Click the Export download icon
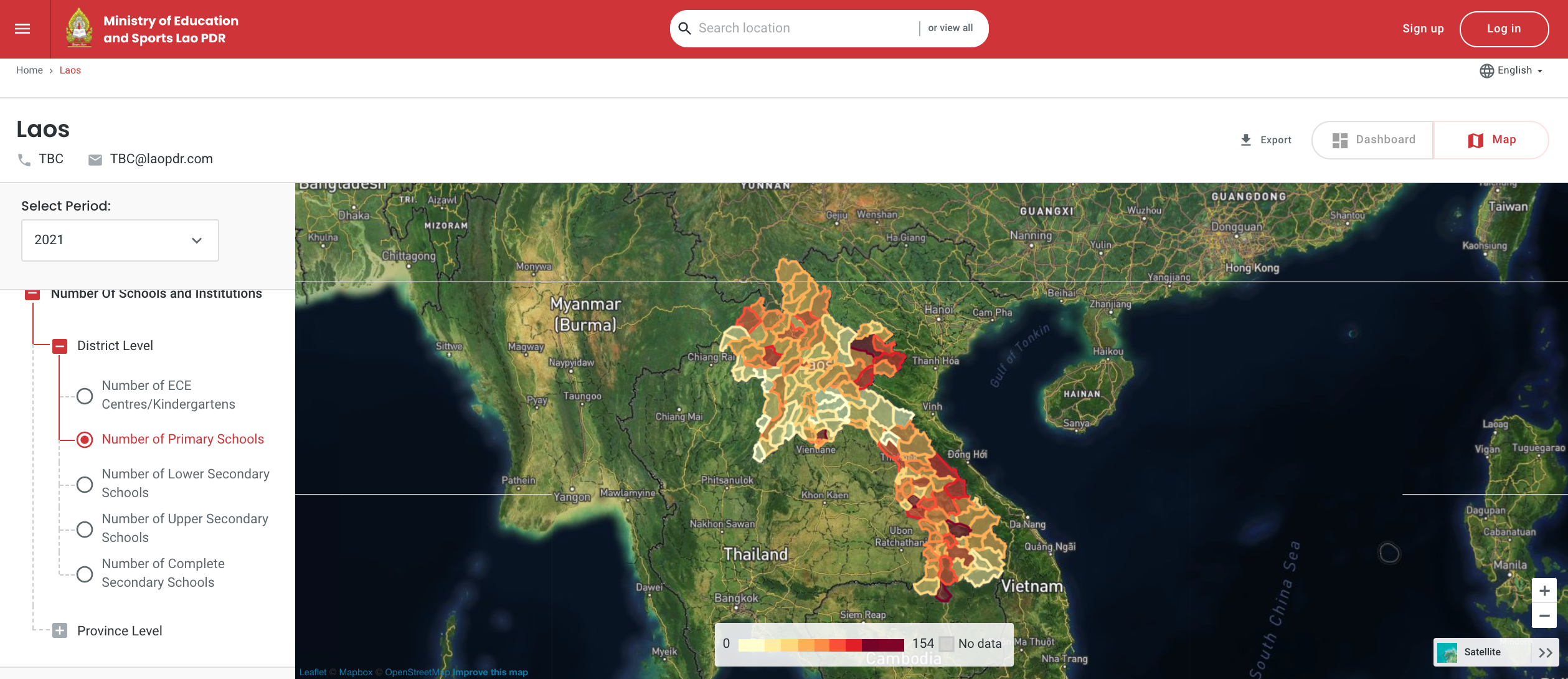 pyautogui.click(x=1246, y=140)
